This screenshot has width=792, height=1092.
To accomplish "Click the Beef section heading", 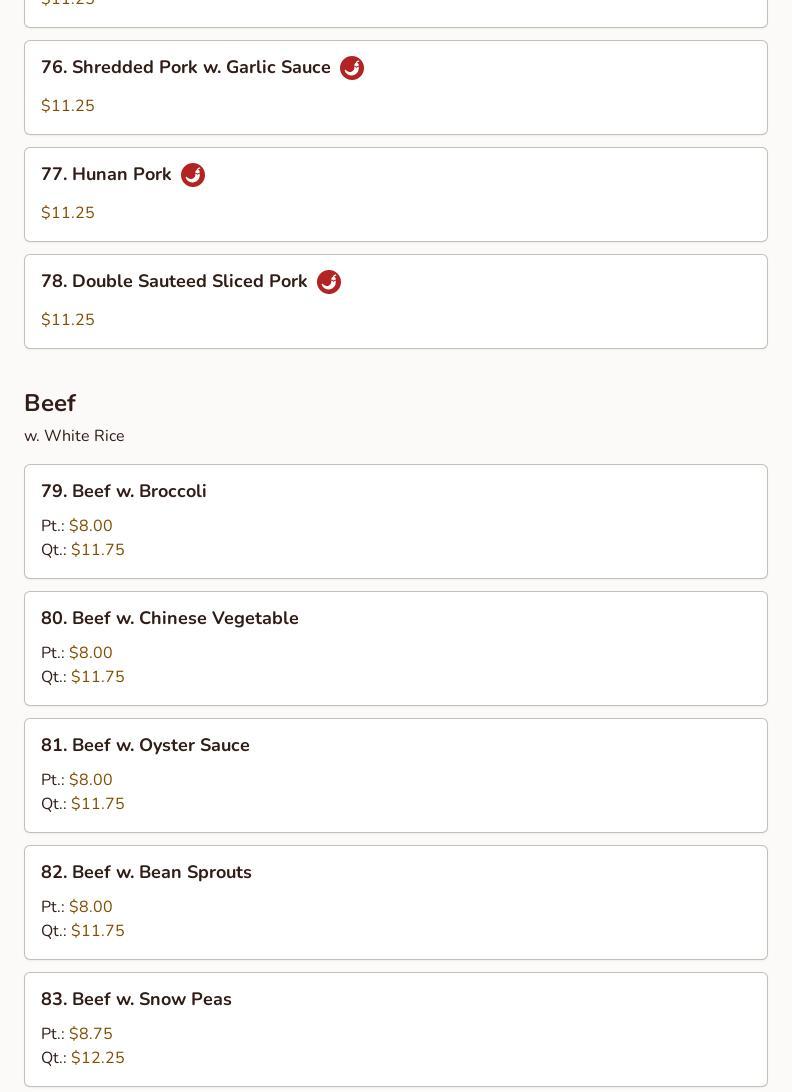I will coord(50,403).
